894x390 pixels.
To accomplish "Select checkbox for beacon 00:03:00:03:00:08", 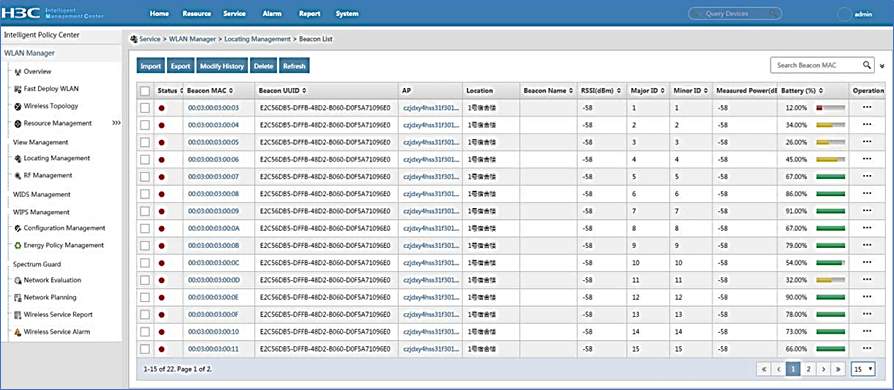I will (145, 194).
